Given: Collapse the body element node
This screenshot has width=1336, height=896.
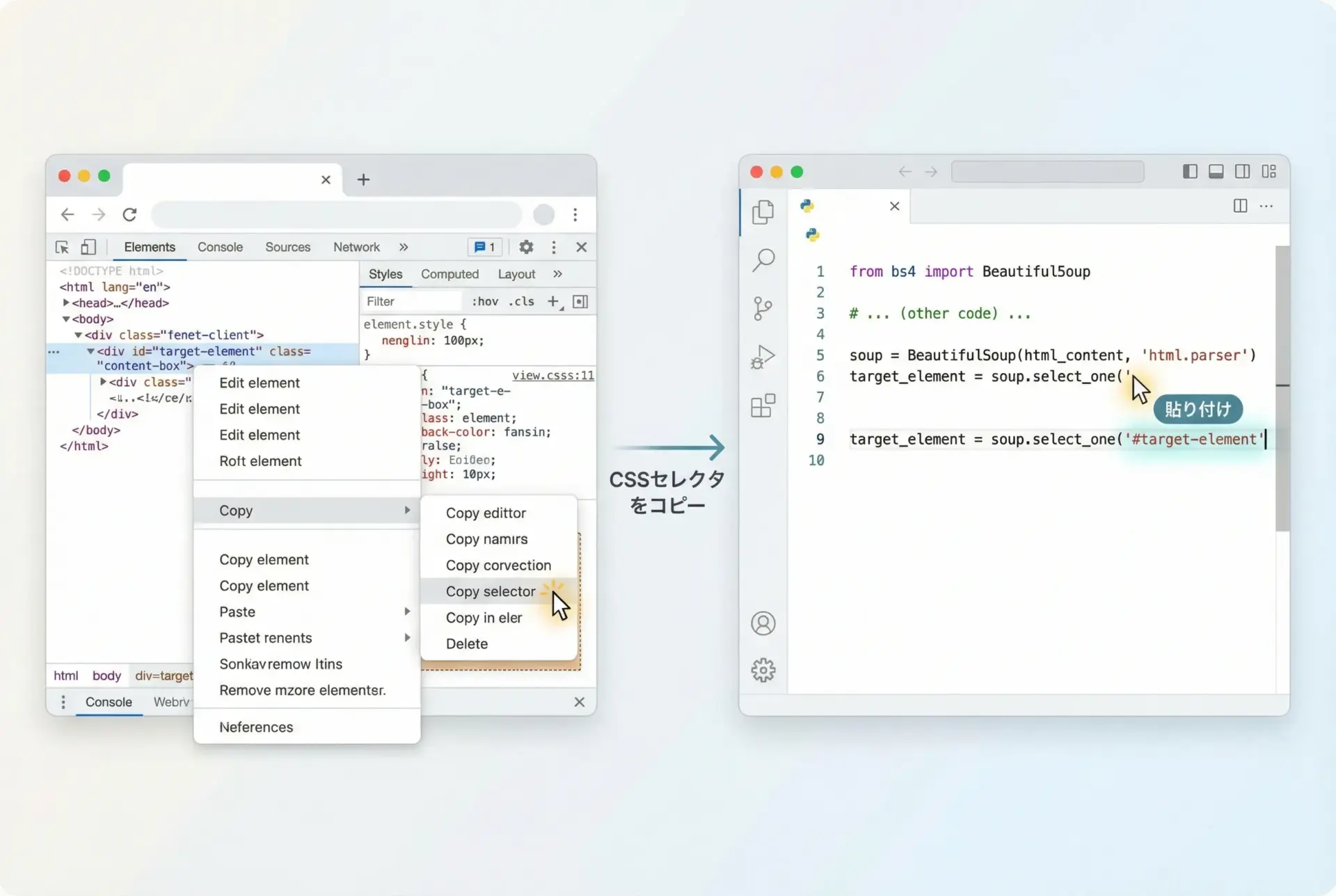Looking at the screenshot, I should [x=66, y=319].
